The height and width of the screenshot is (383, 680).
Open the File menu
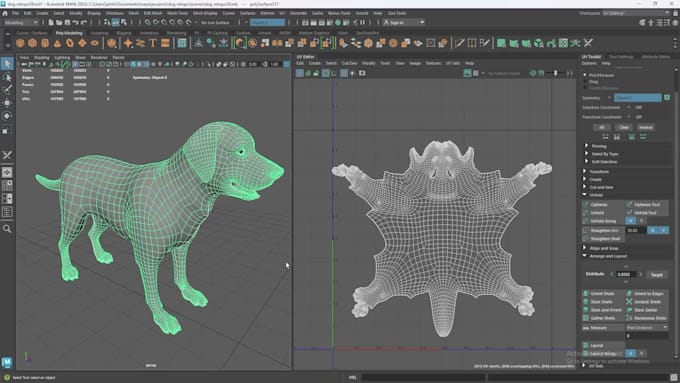point(16,13)
